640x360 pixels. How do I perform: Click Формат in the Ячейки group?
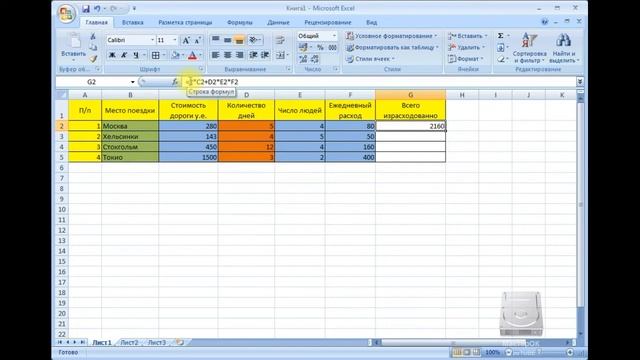click(466, 59)
